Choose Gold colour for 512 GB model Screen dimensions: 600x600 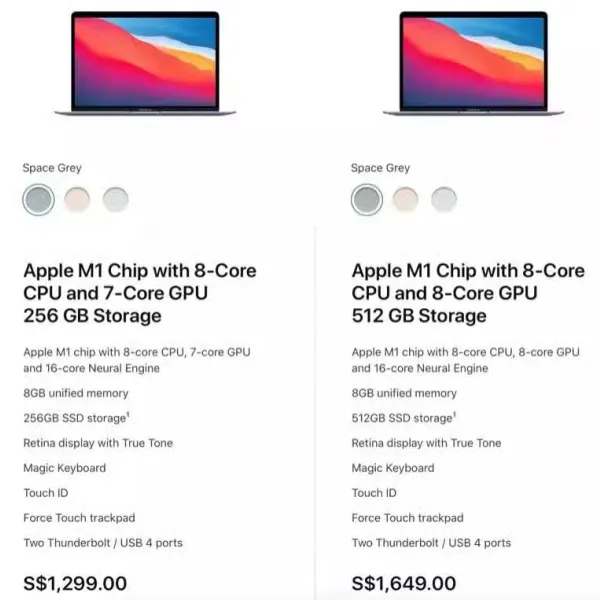click(x=405, y=199)
